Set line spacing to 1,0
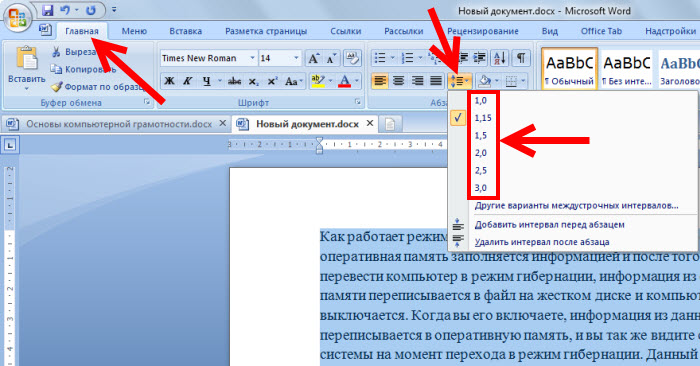This screenshot has width=700, height=366. coord(481,101)
